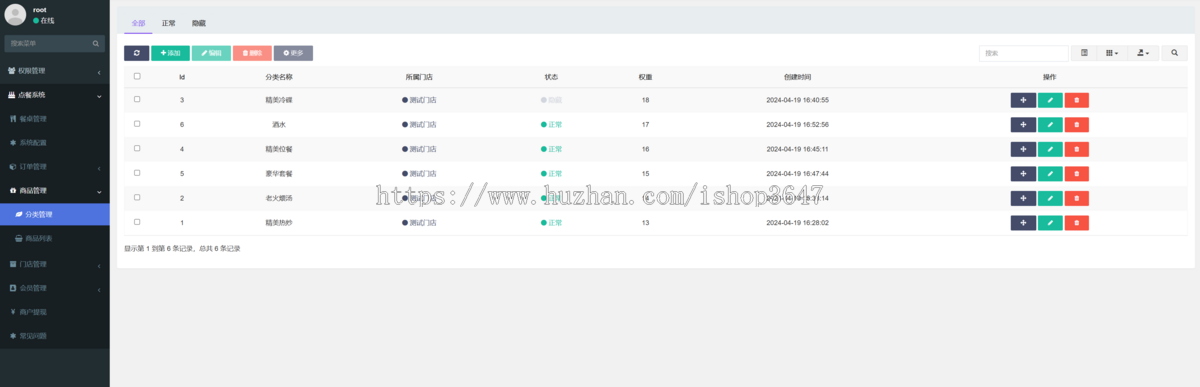Click the green 添加 button
Image resolution: width=1200 pixels, height=387 pixels.
point(170,53)
